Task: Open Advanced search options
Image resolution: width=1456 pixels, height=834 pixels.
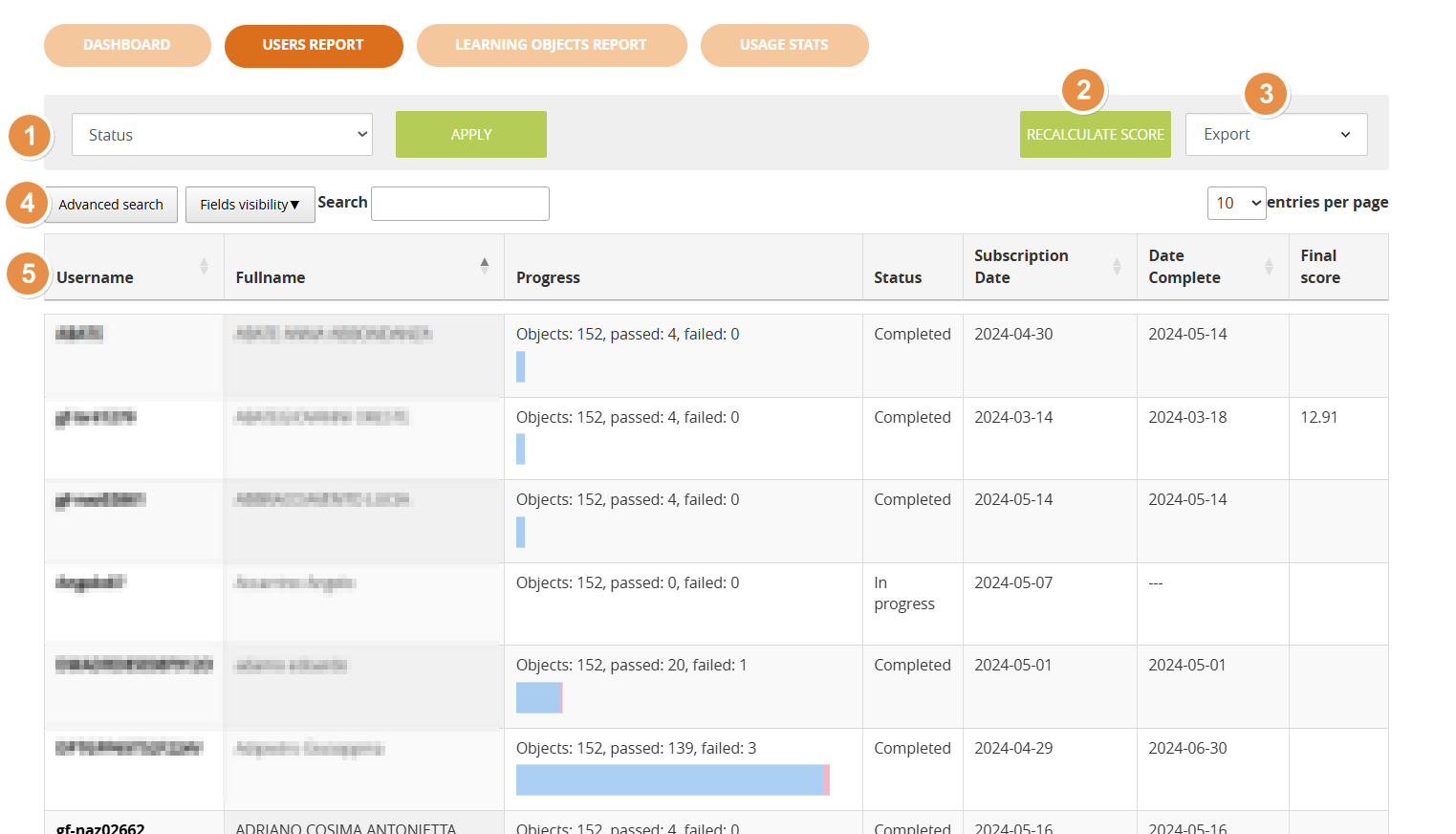Action: [111, 205]
